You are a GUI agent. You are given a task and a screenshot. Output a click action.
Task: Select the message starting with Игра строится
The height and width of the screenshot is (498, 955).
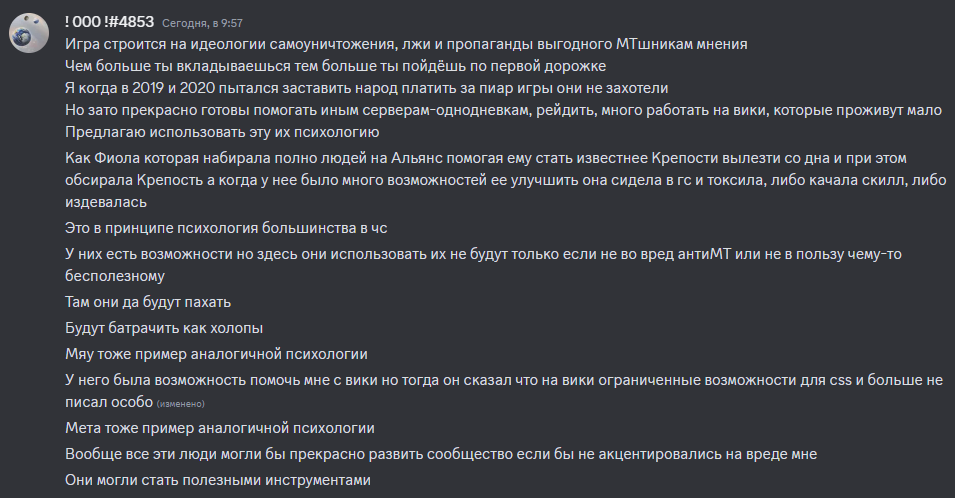(405, 45)
